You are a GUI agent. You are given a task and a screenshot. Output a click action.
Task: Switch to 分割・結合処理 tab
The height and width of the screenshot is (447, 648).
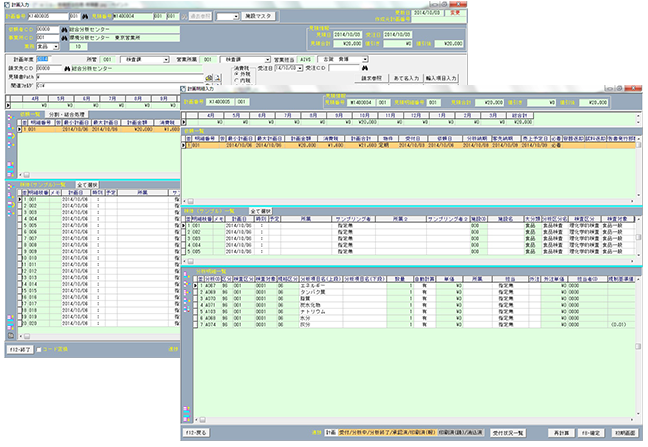pos(67,114)
